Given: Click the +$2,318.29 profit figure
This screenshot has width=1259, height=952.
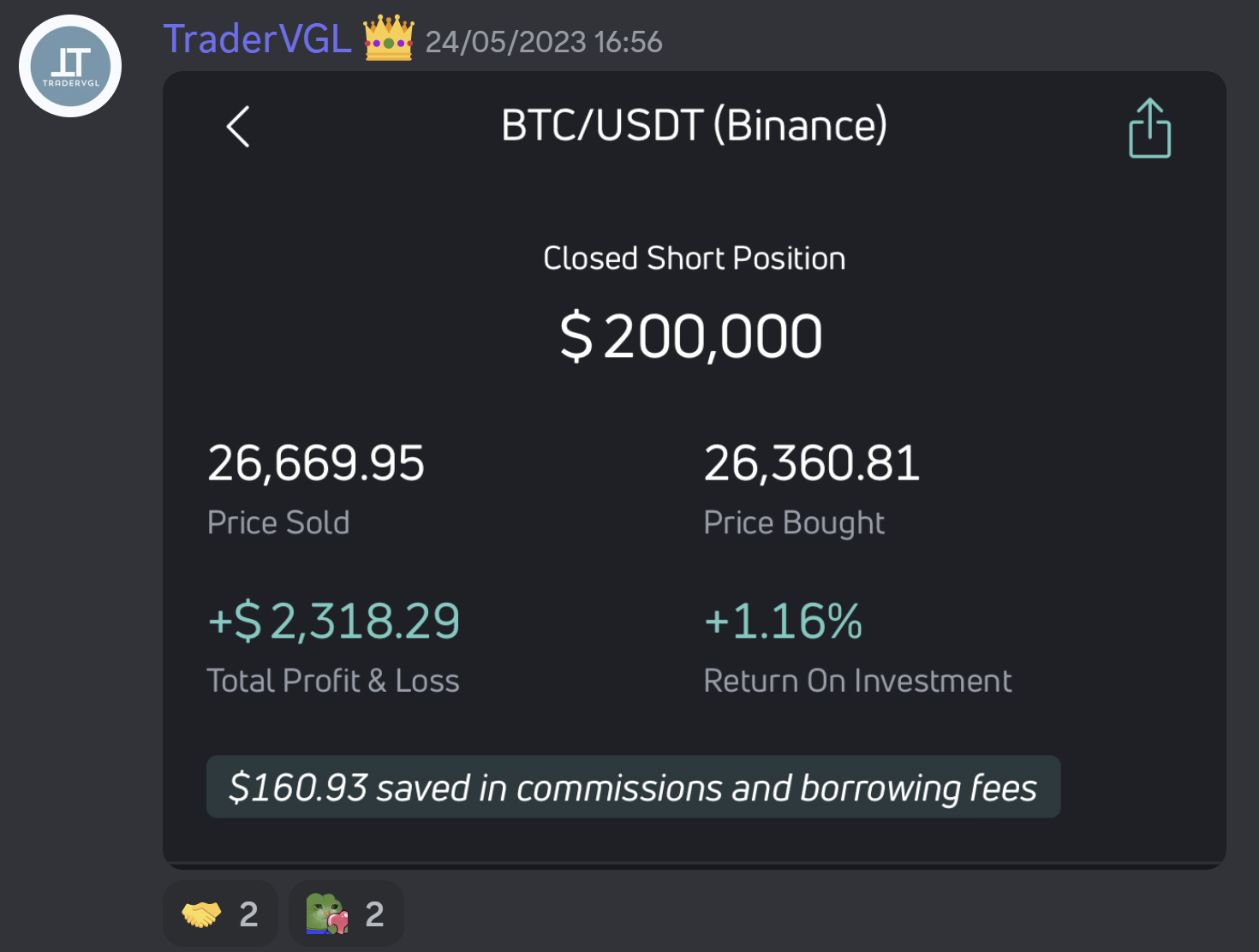Looking at the screenshot, I should coord(334,621).
